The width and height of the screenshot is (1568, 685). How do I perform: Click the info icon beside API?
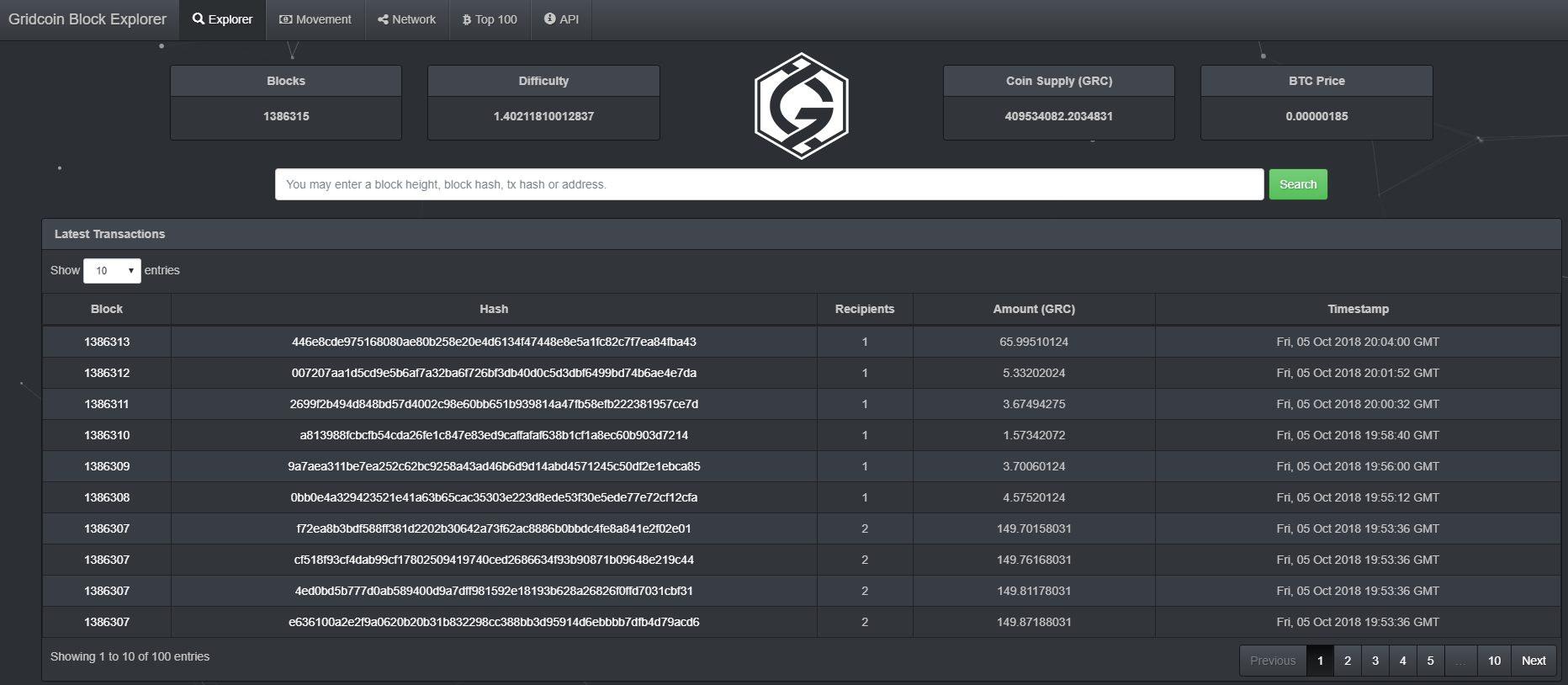coord(550,19)
